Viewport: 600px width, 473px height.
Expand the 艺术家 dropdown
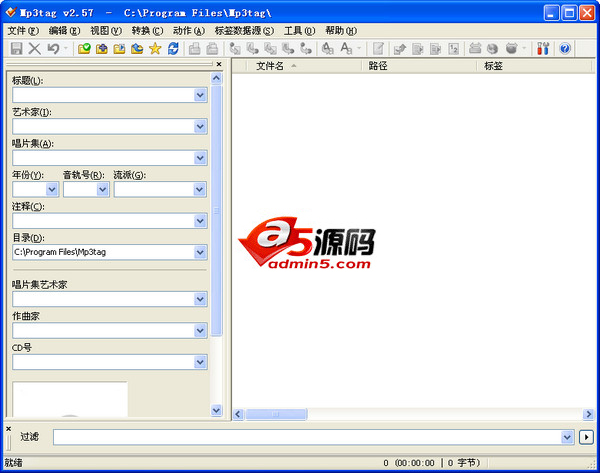click(200, 126)
